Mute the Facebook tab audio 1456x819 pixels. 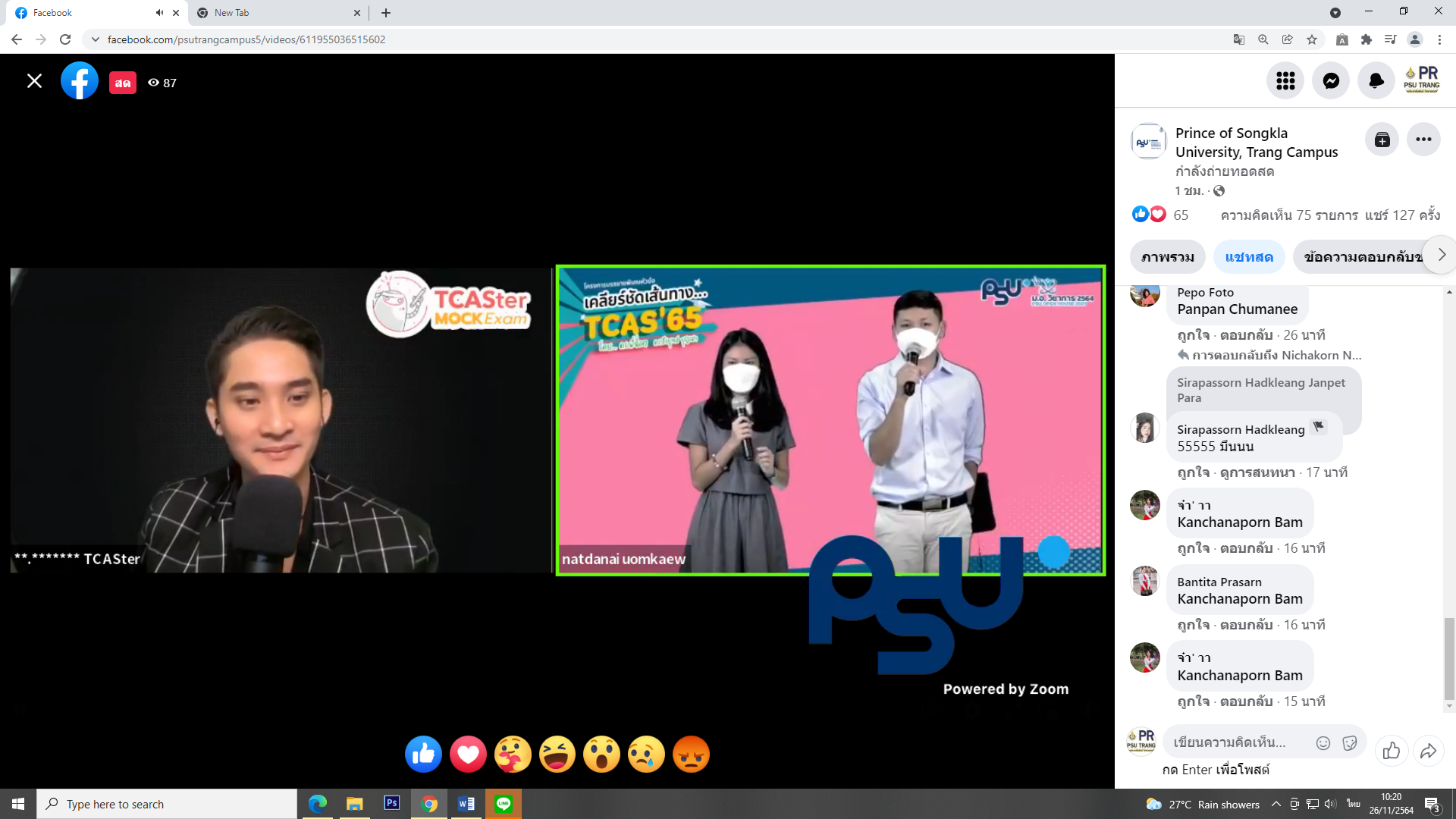pos(159,13)
